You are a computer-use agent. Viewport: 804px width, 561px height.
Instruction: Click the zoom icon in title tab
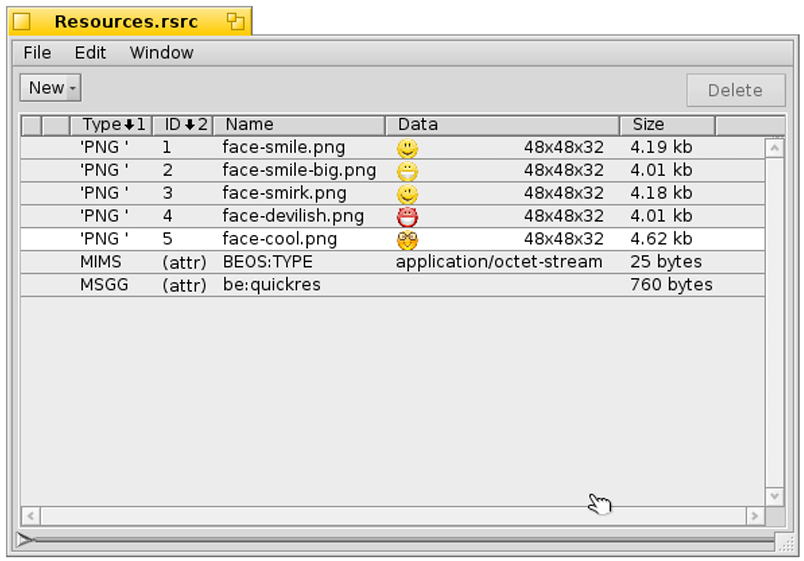[x=235, y=21]
